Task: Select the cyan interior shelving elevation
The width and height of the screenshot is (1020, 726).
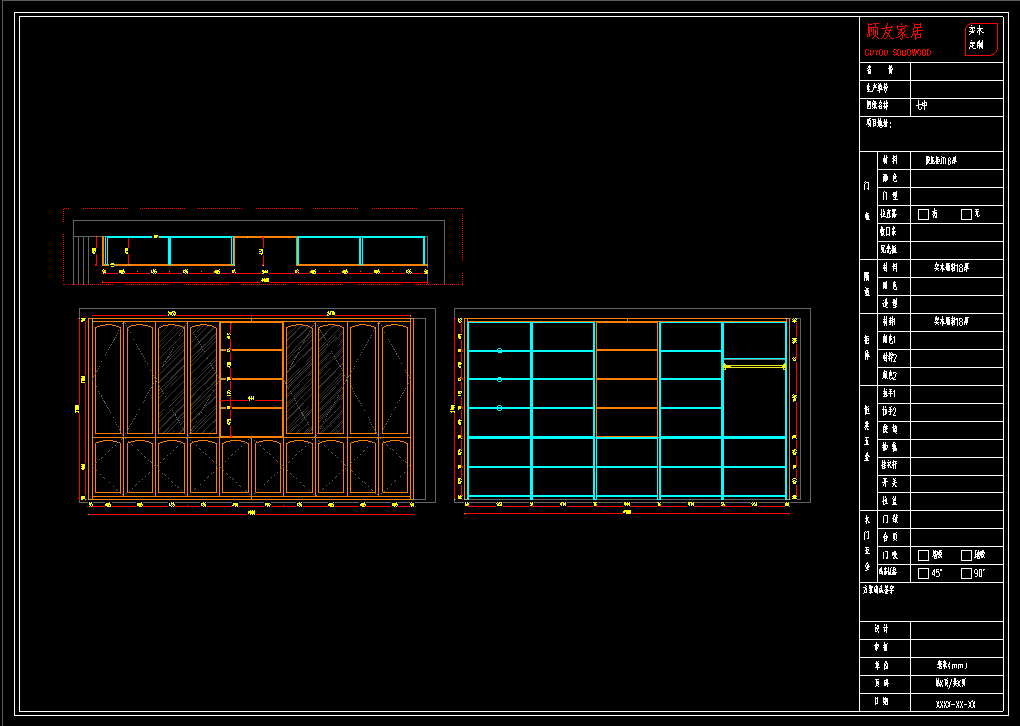Action: [x=626, y=408]
